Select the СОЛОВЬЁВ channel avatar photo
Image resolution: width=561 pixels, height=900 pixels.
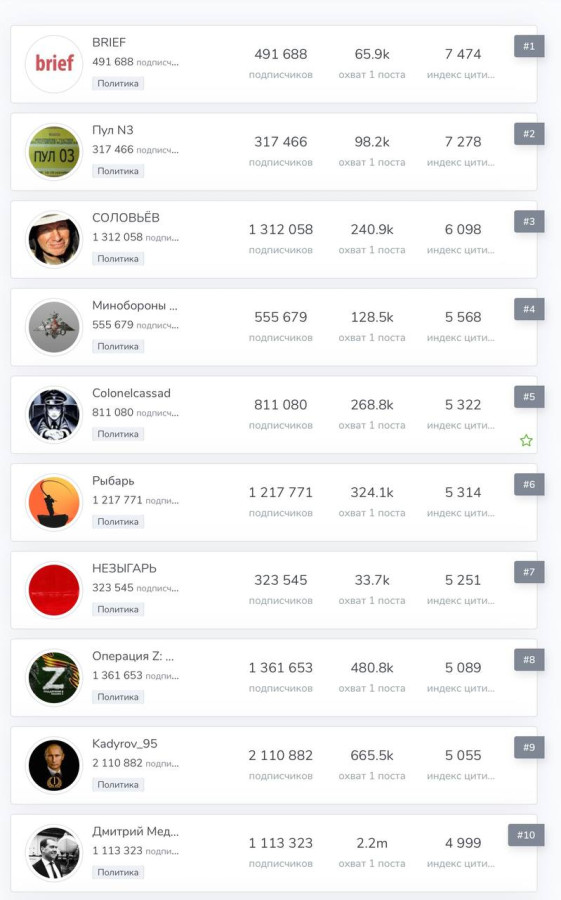54,239
